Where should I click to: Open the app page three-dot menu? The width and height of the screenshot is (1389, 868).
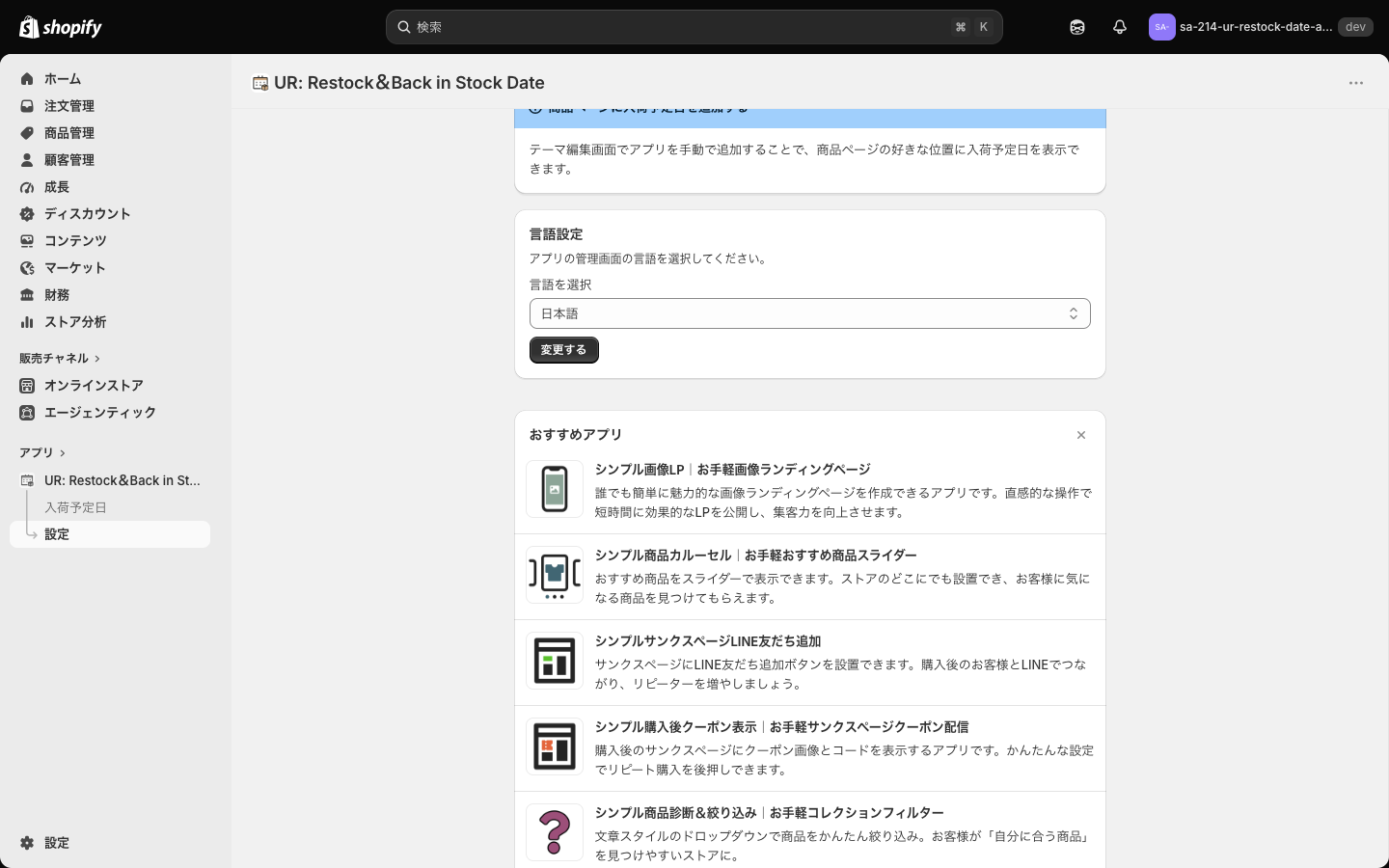click(x=1356, y=83)
